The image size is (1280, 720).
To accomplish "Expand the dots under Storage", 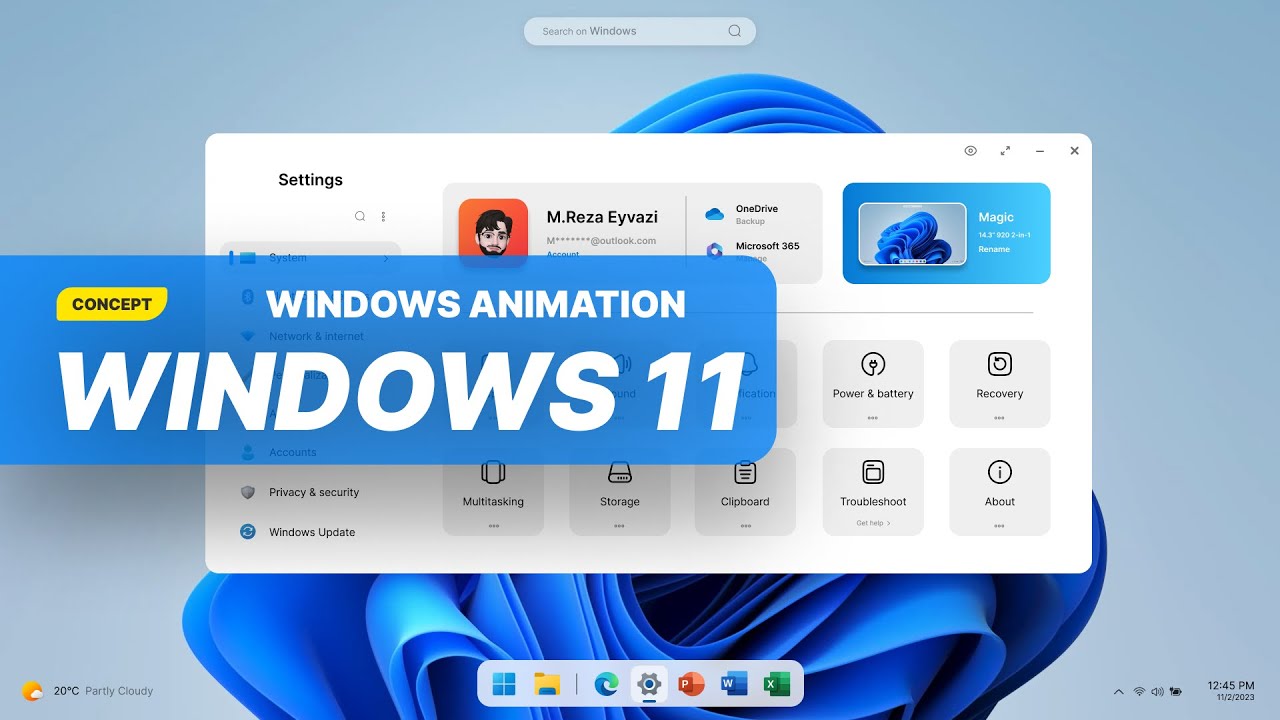I will 619,526.
